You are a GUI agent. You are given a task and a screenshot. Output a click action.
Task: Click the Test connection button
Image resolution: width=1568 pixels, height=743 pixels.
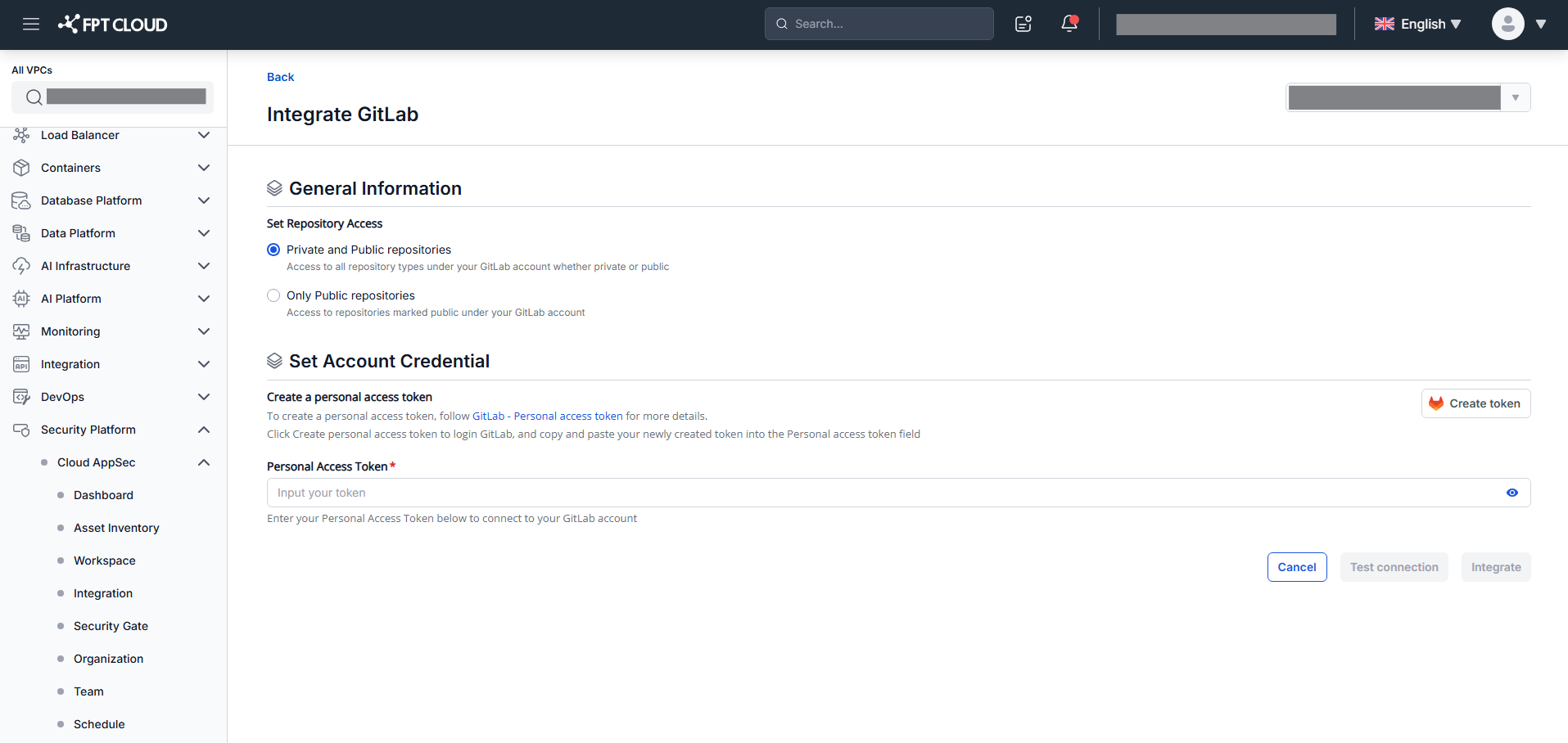[1394, 567]
